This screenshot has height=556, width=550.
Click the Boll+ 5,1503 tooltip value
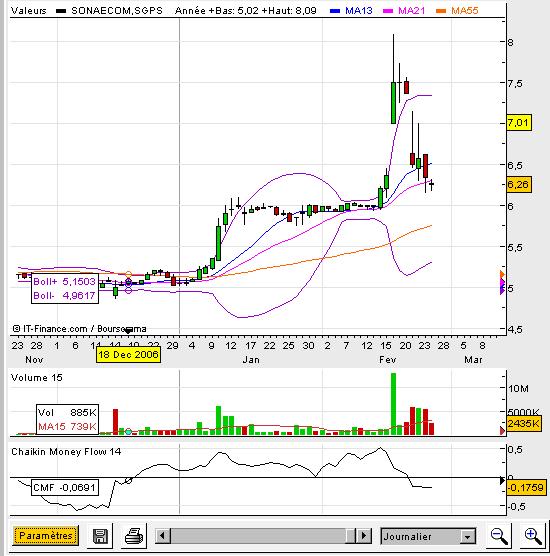65,282
